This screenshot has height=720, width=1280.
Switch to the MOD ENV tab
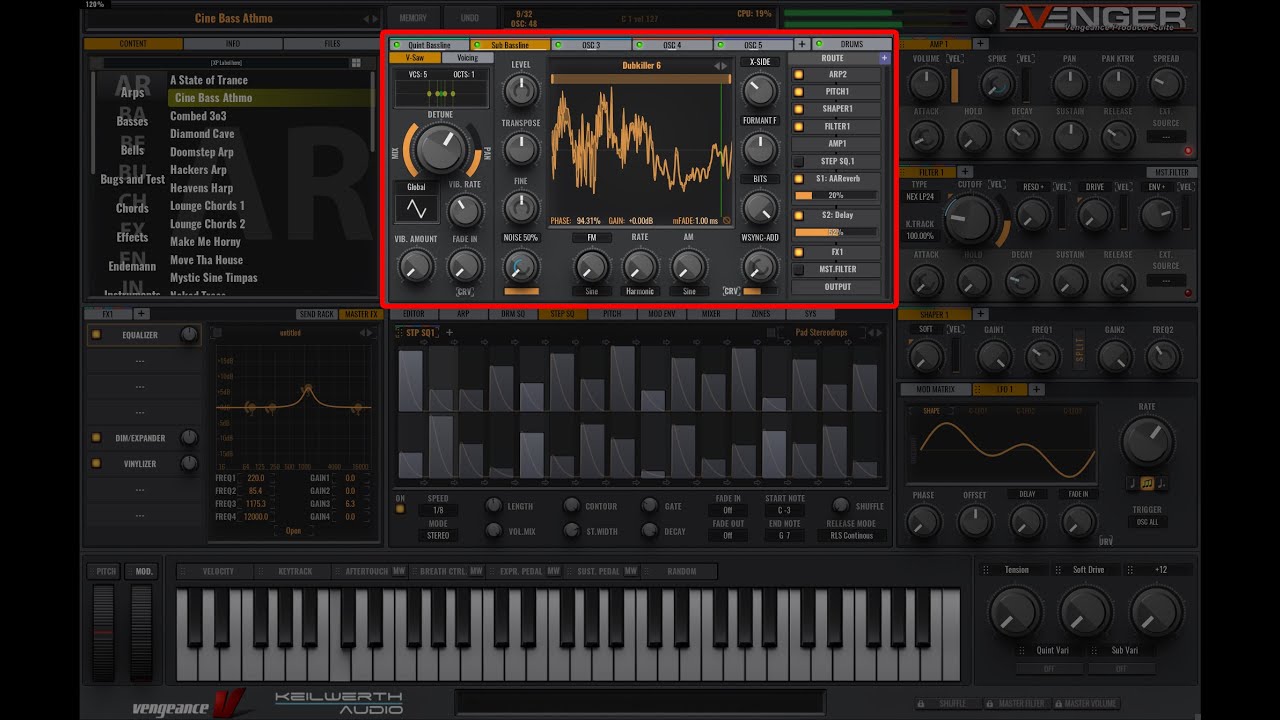(661, 314)
